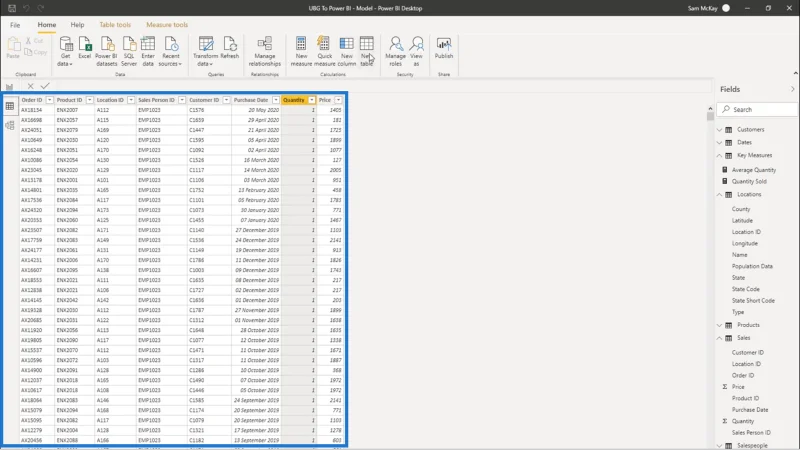Select Average Quantity measure

[754, 170]
